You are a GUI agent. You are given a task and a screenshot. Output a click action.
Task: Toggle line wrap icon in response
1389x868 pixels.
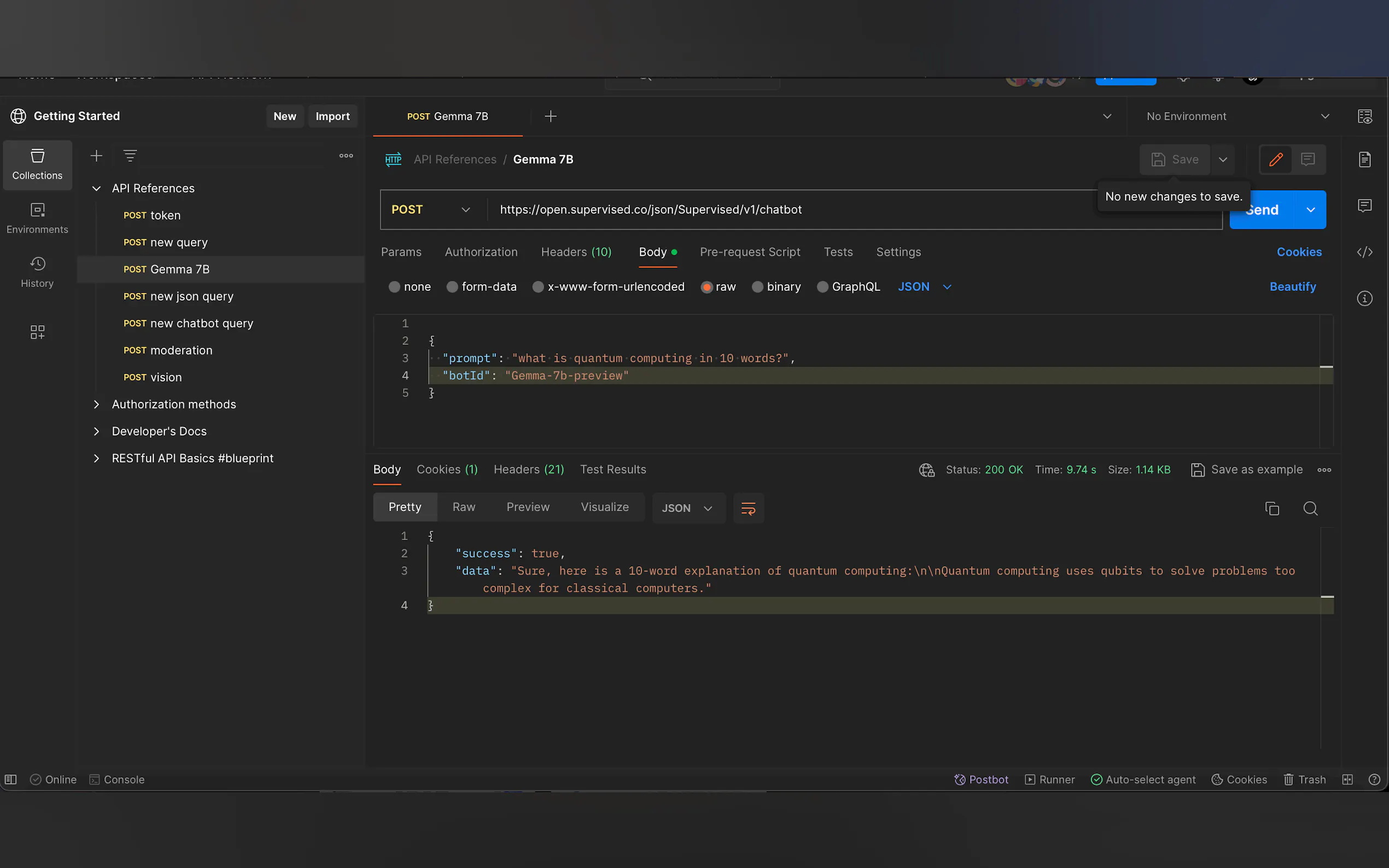[x=748, y=508]
